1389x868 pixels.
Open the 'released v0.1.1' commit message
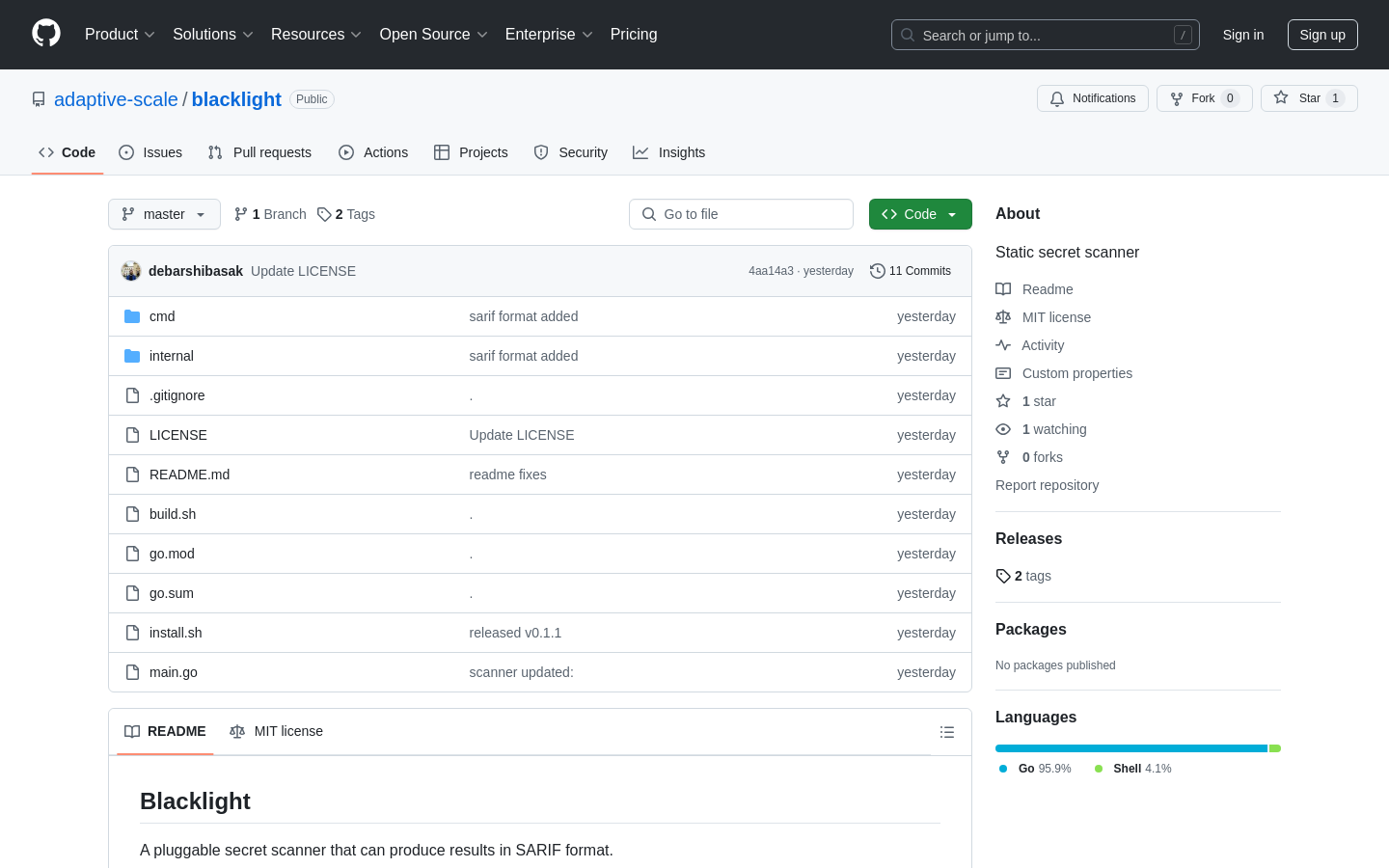[x=515, y=633]
